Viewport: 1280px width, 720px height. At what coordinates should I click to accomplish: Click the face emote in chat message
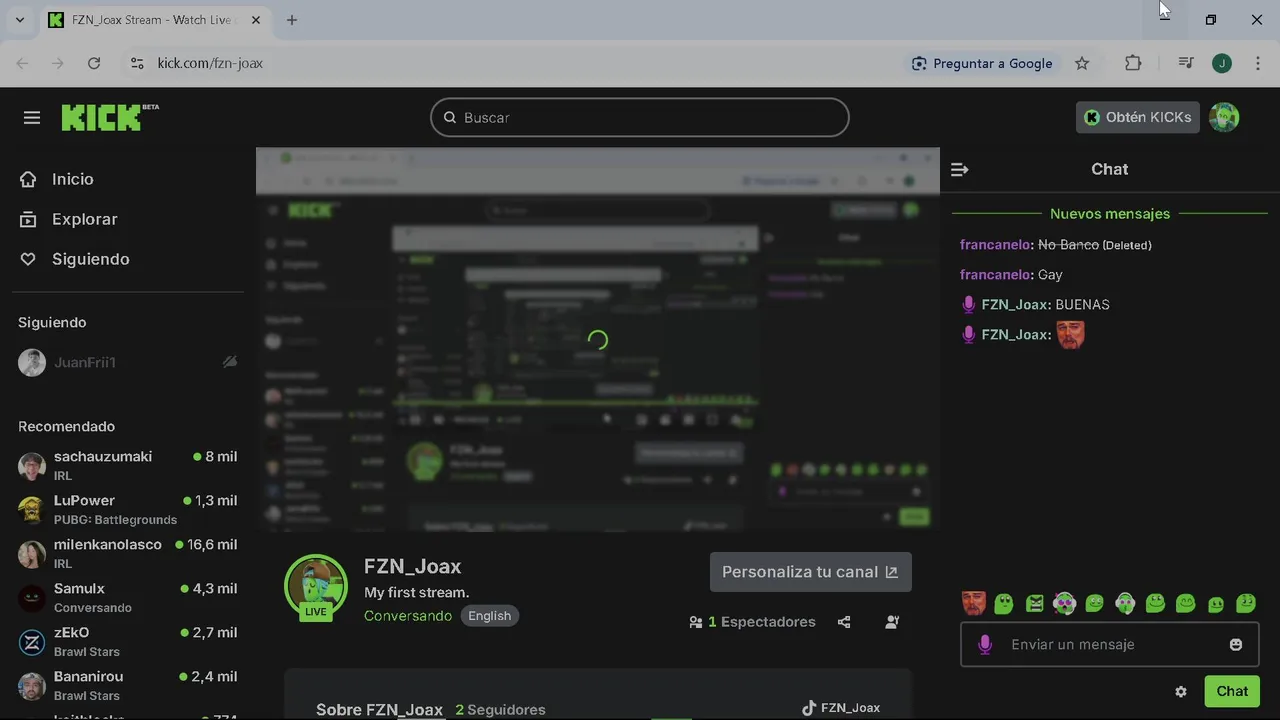tap(1070, 335)
